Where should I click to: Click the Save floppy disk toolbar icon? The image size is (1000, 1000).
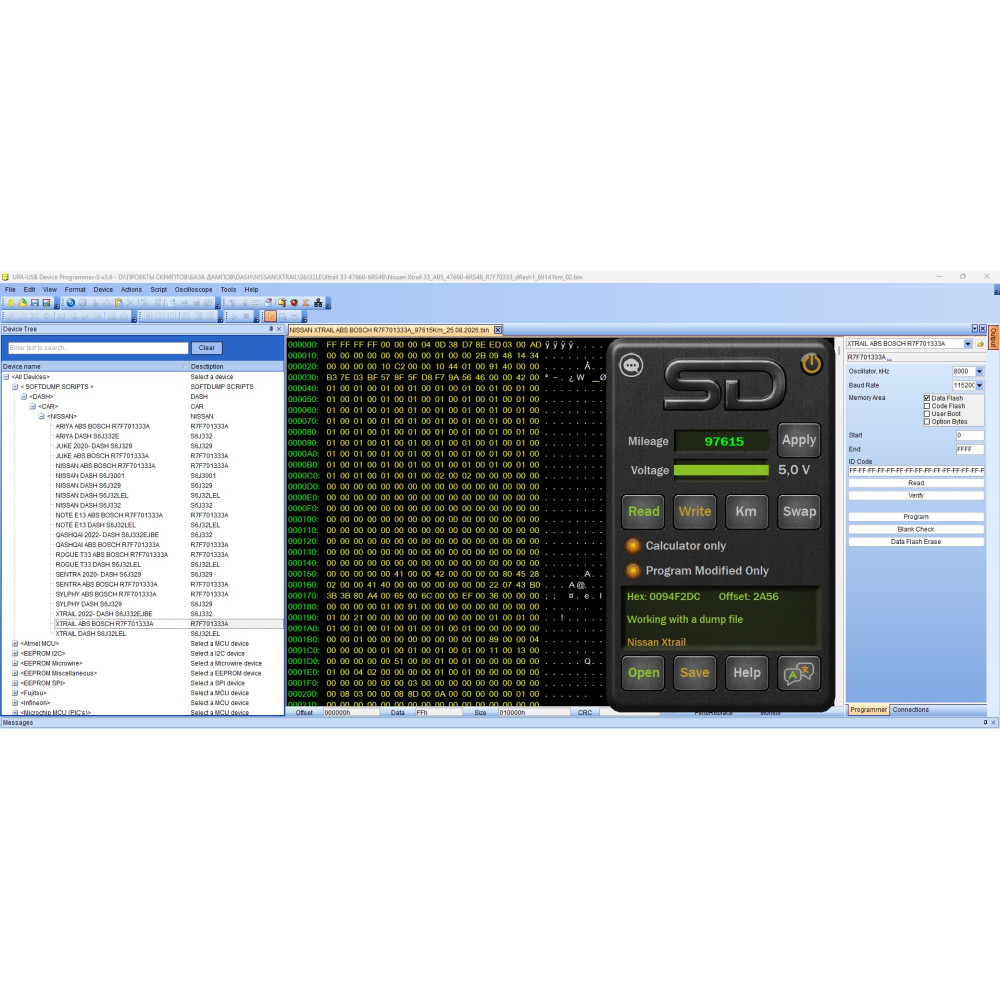tap(34, 303)
